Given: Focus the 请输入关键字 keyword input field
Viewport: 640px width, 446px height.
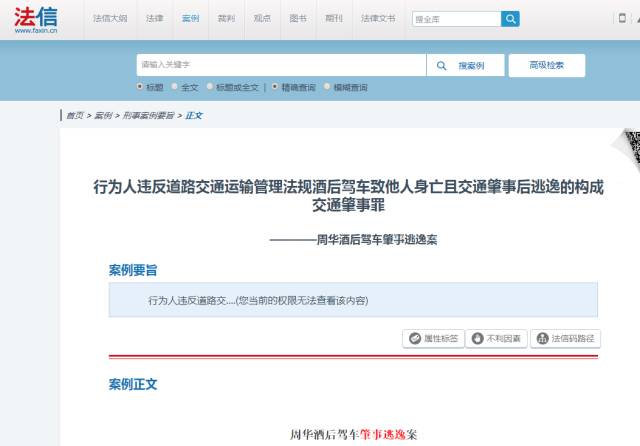Looking at the screenshot, I should pos(281,65).
